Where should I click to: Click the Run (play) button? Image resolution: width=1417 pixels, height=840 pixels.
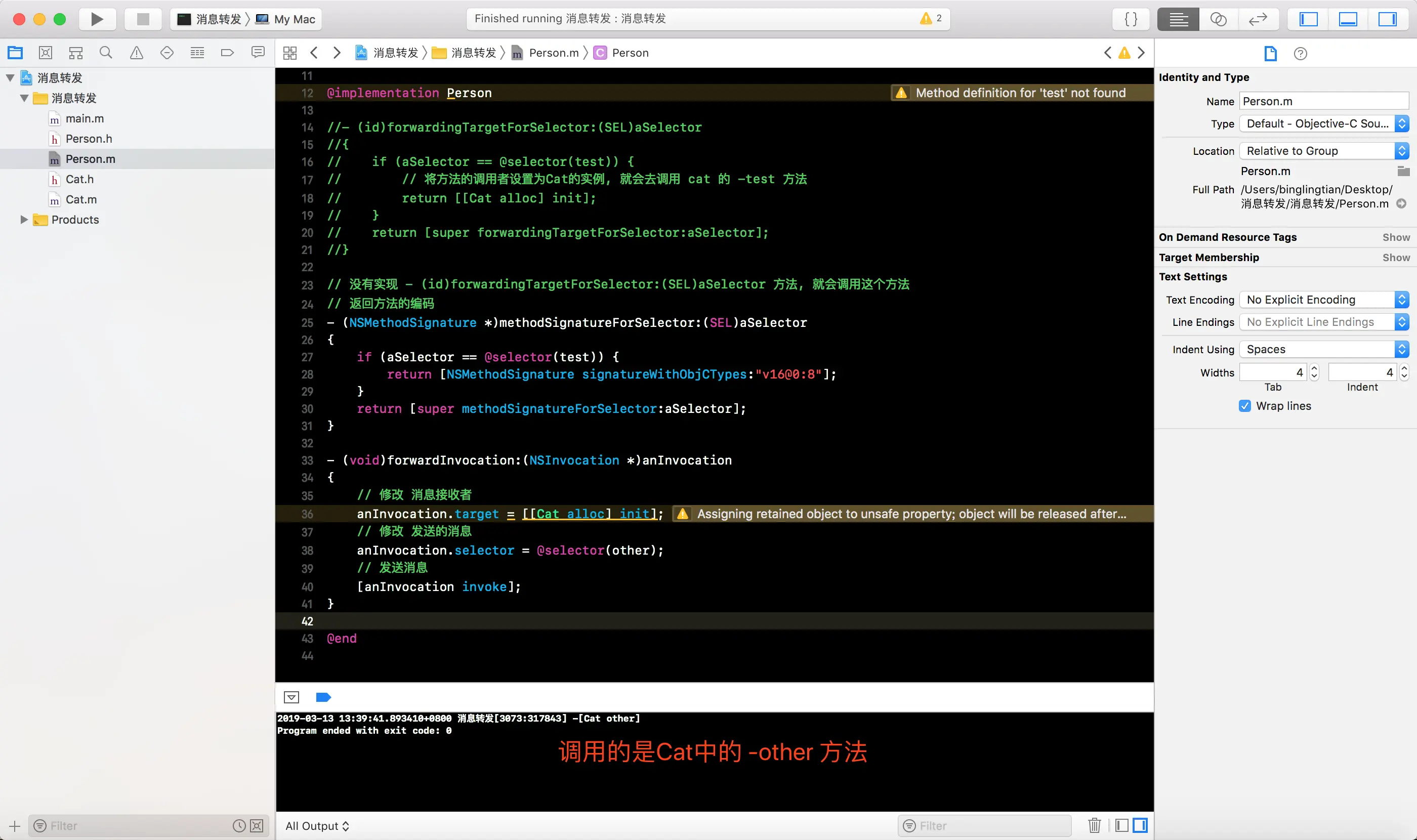[x=97, y=19]
